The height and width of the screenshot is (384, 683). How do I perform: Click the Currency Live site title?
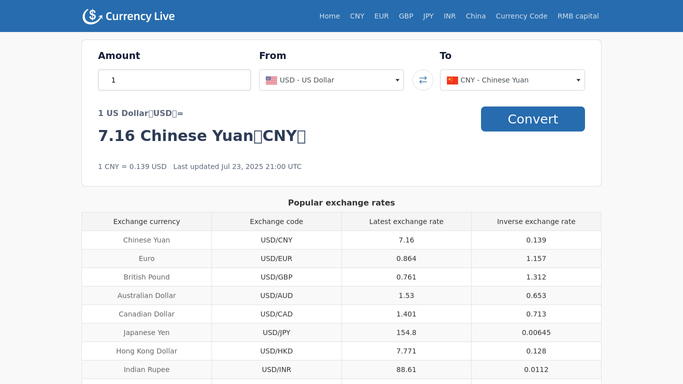140,17
